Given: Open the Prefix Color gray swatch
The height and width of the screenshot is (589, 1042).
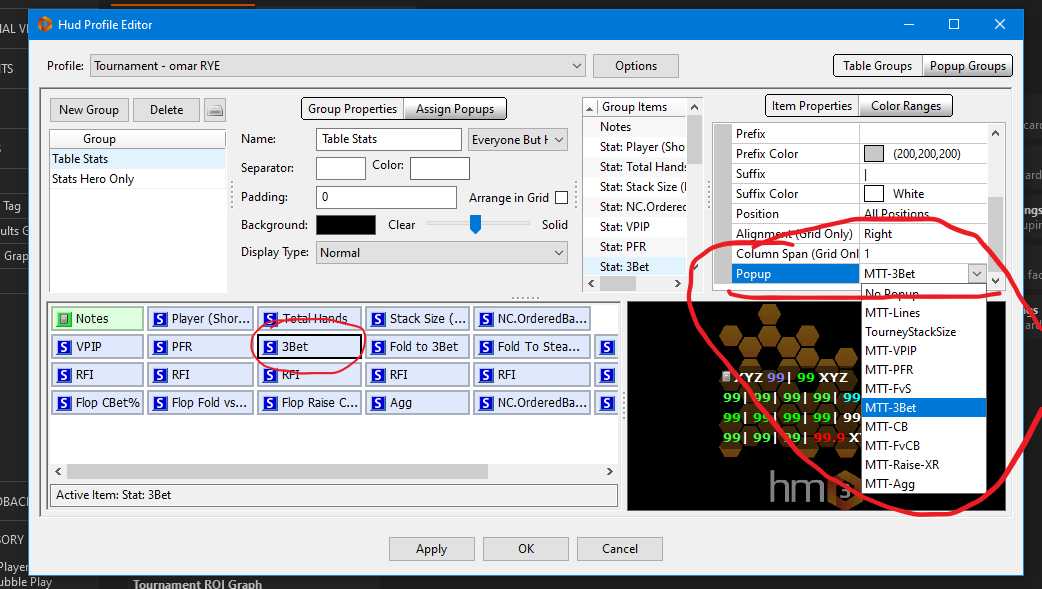Looking at the screenshot, I should point(874,154).
